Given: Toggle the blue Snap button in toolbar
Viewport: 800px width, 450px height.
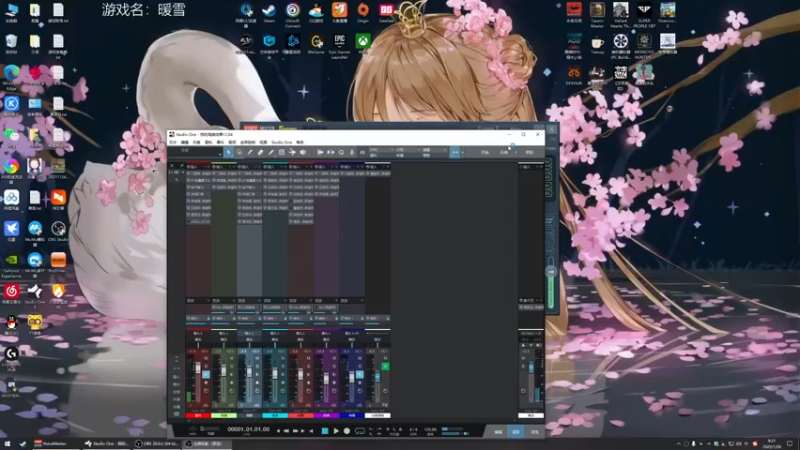Looking at the screenshot, I should click(x=454, y=152).
